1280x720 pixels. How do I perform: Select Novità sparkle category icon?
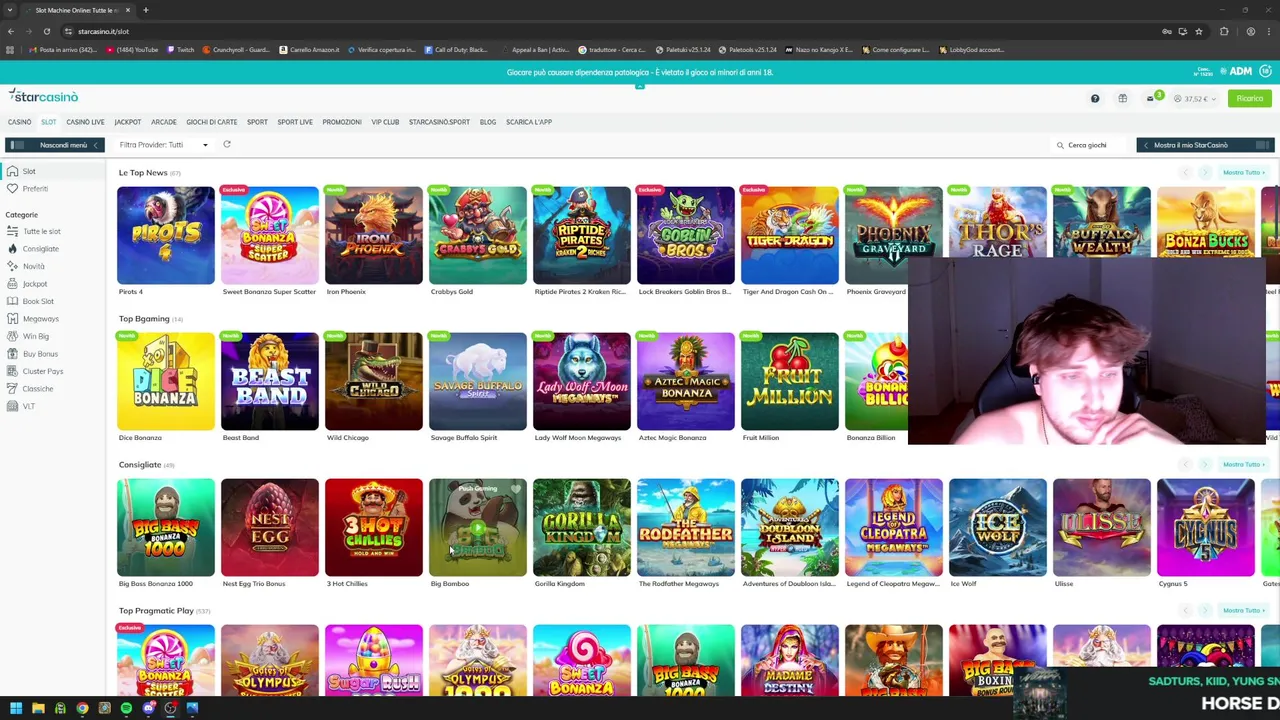(12, 266)
